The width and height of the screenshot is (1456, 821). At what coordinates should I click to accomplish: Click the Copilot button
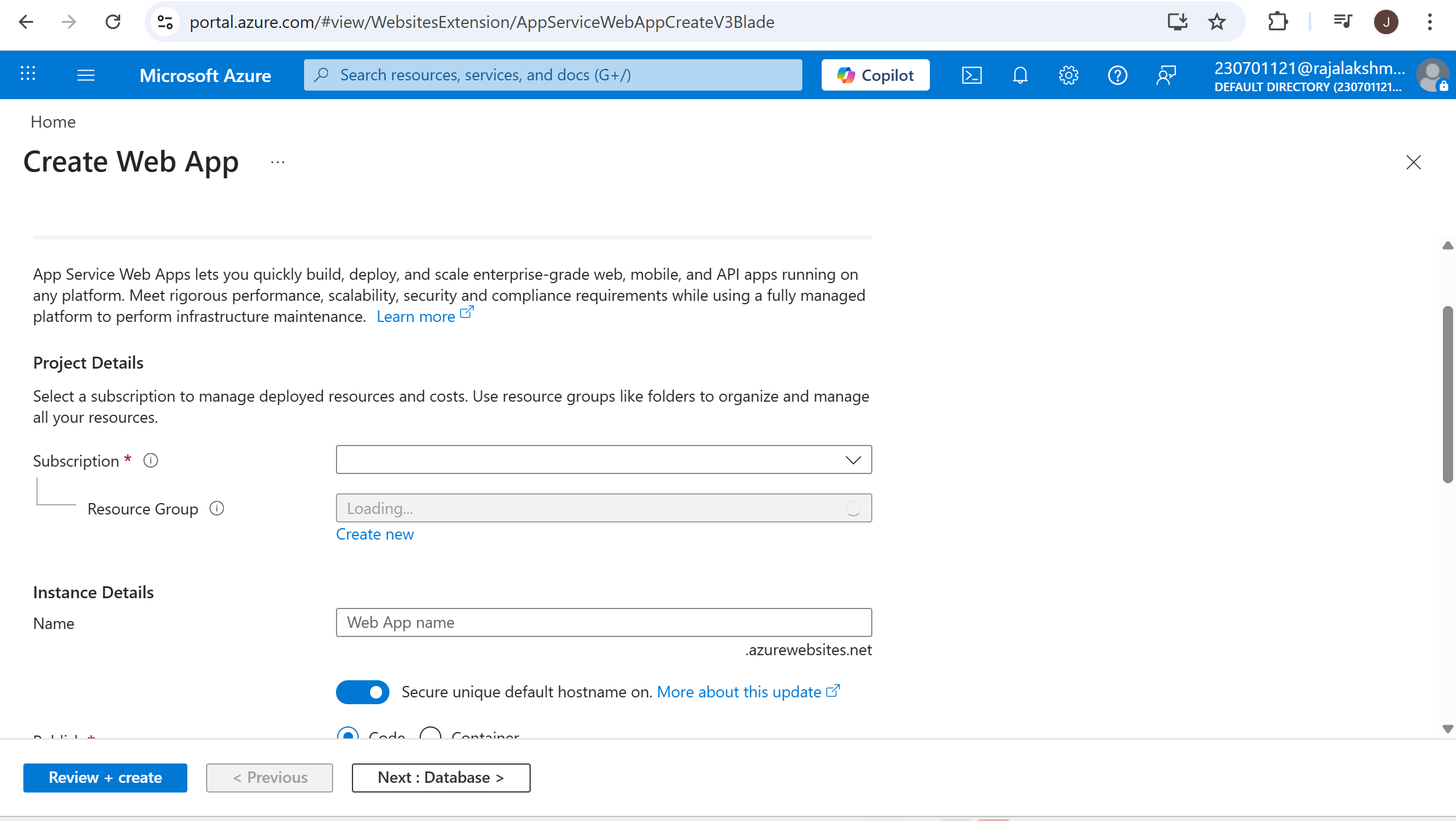point(875,75)
